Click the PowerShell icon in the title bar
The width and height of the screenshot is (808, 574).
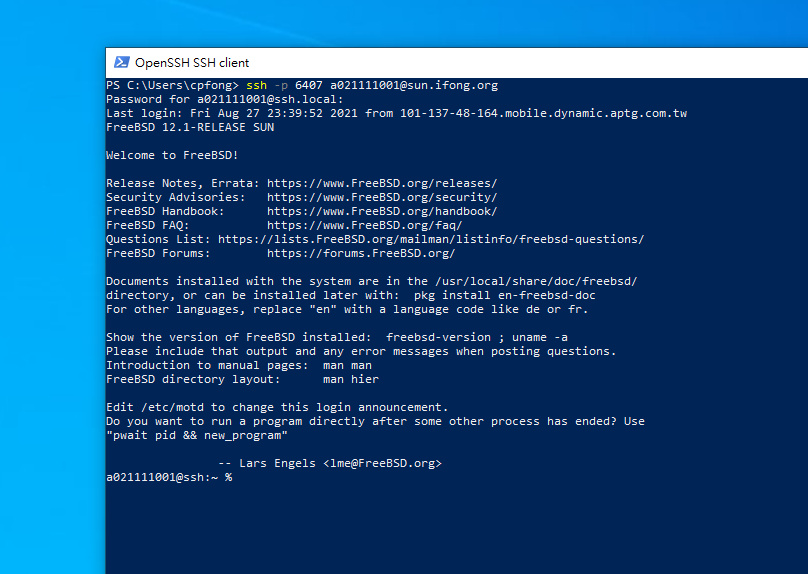[122, 62]
